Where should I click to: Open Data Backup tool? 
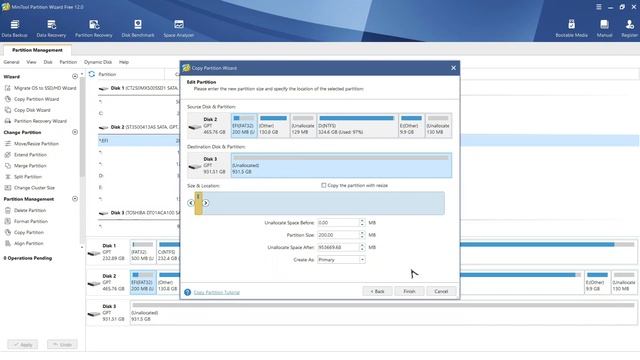14,29
